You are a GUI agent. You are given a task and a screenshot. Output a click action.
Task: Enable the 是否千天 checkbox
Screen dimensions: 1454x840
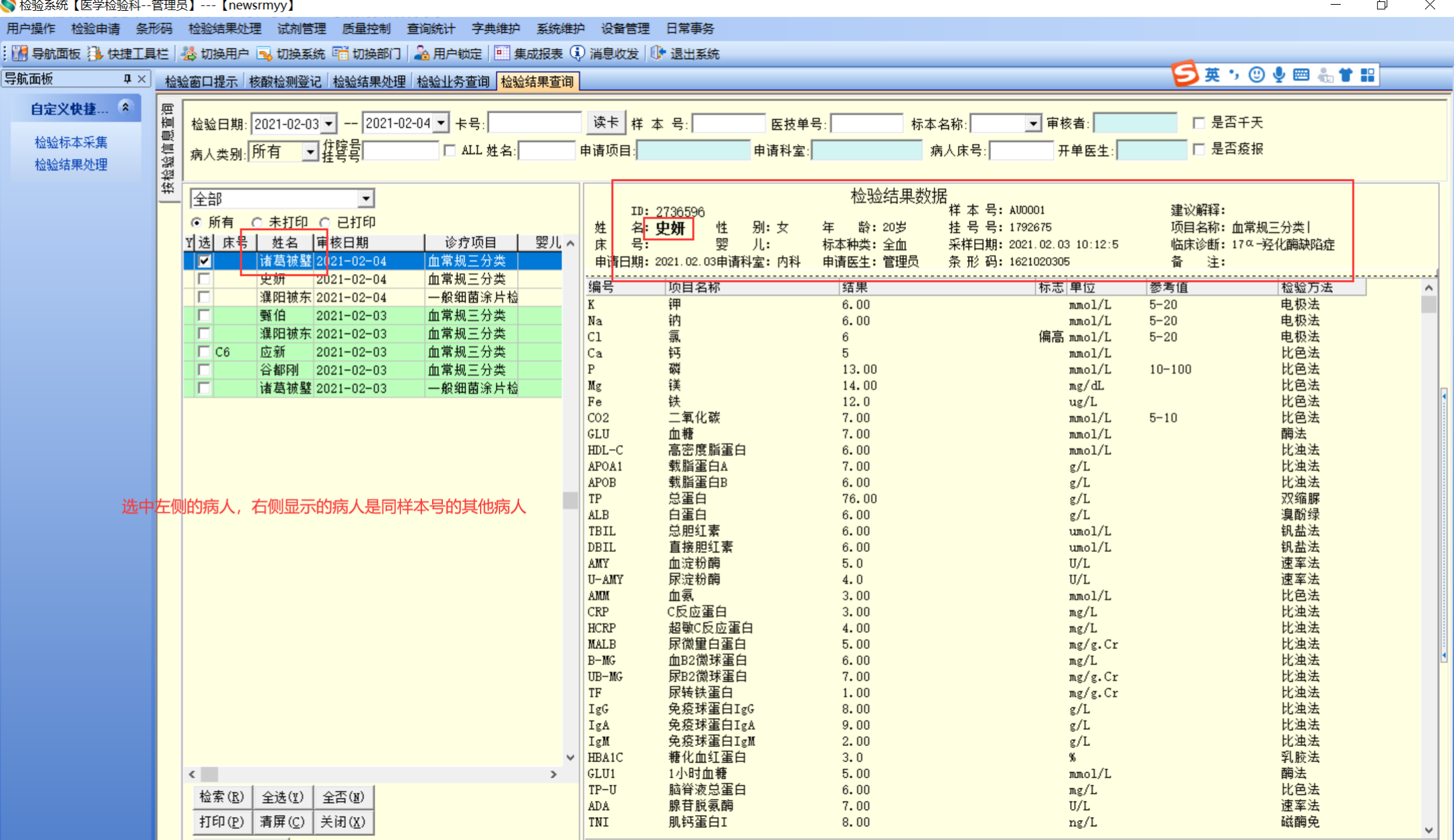(1198, 123)
